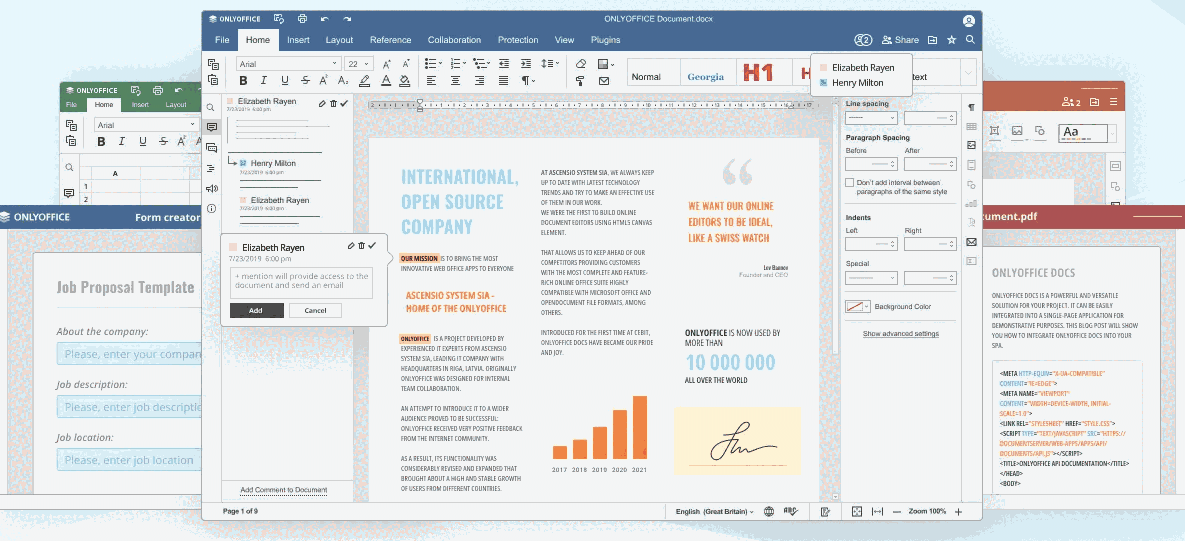
Task: Click the fit to page icon
Action: [x=857, y=511]
